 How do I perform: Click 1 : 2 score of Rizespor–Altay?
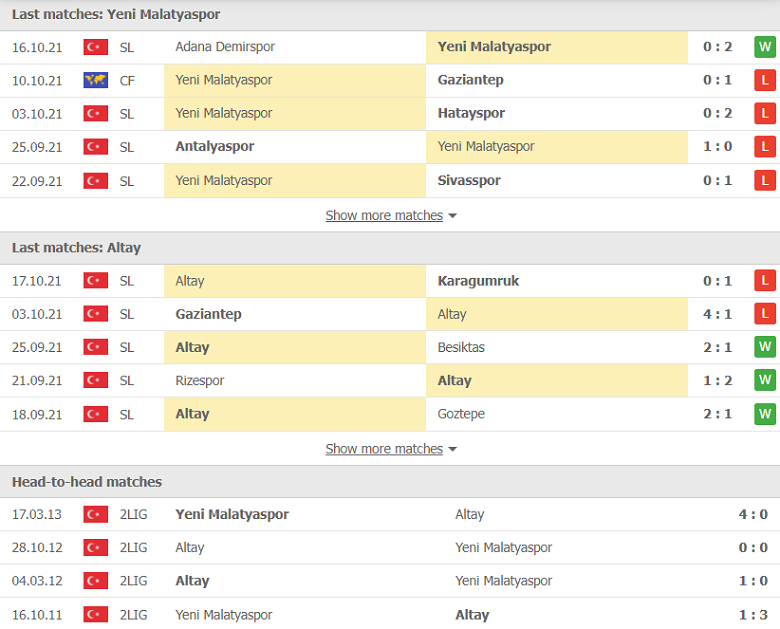click(717, 380)
